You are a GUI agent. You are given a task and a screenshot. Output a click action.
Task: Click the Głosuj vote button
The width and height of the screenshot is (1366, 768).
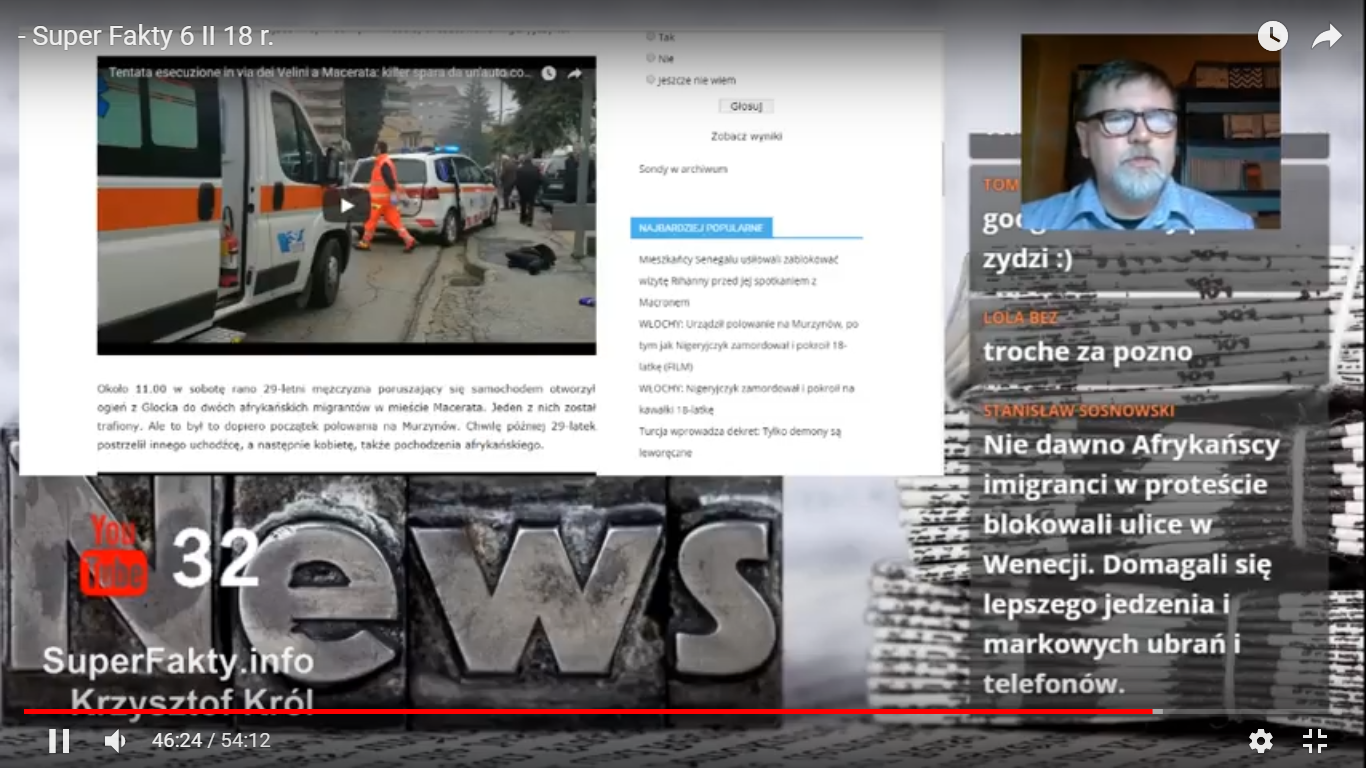[746, 106]
